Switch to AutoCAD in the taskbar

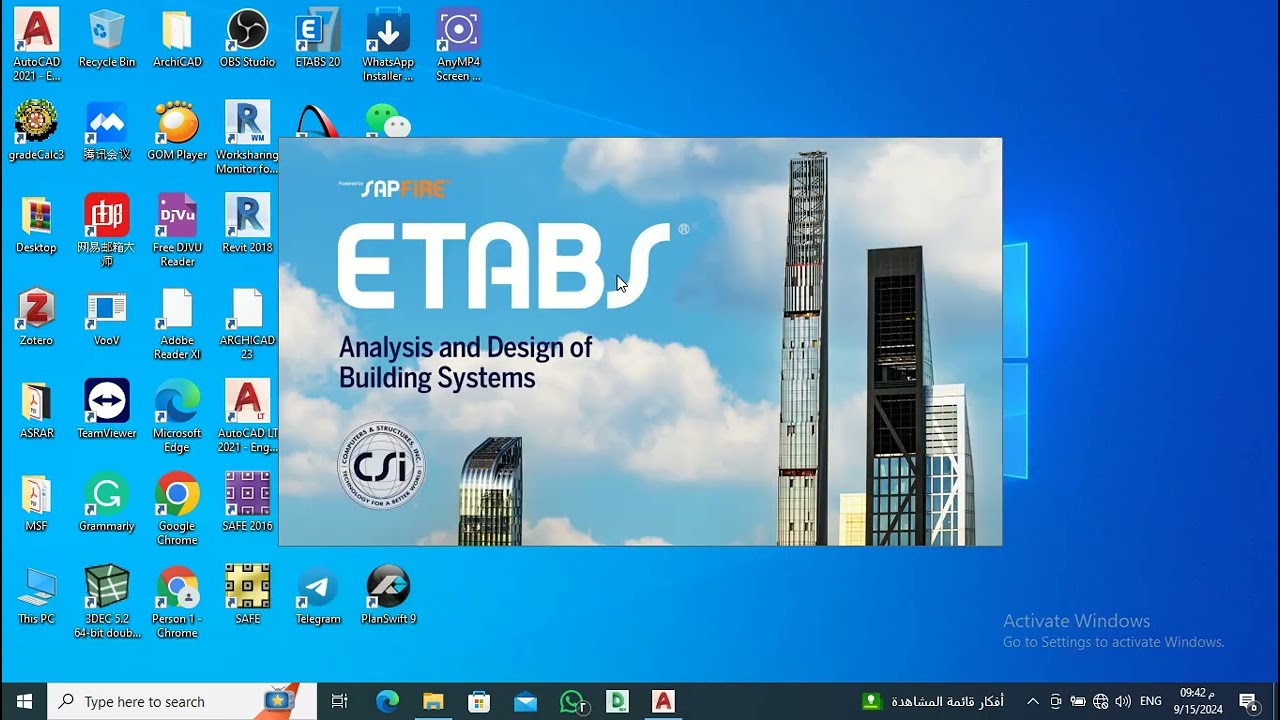click(664, 702)
